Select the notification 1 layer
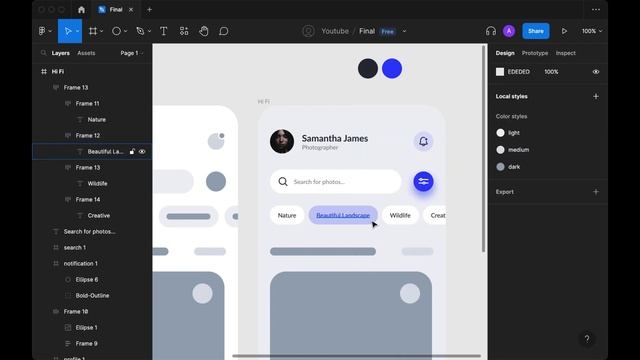640x360 pixels. [x=92, y=263]
